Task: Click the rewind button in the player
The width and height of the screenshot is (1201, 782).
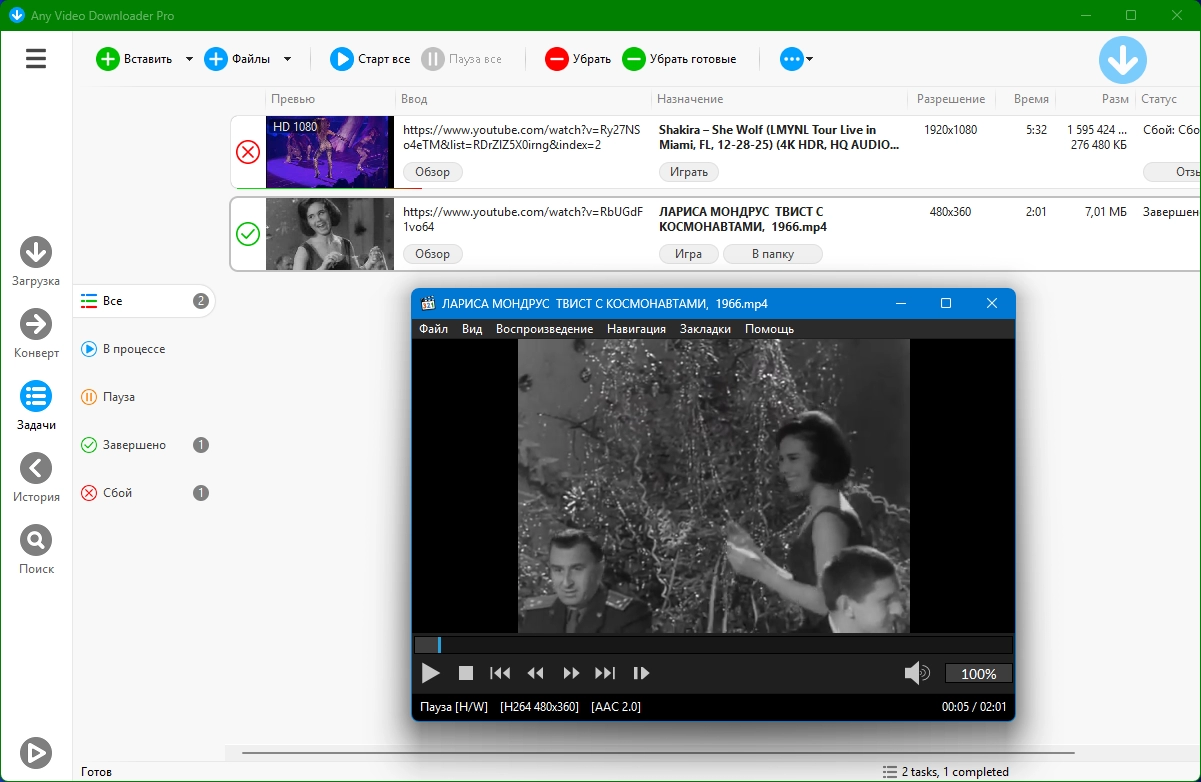Action: pos(535,674)
